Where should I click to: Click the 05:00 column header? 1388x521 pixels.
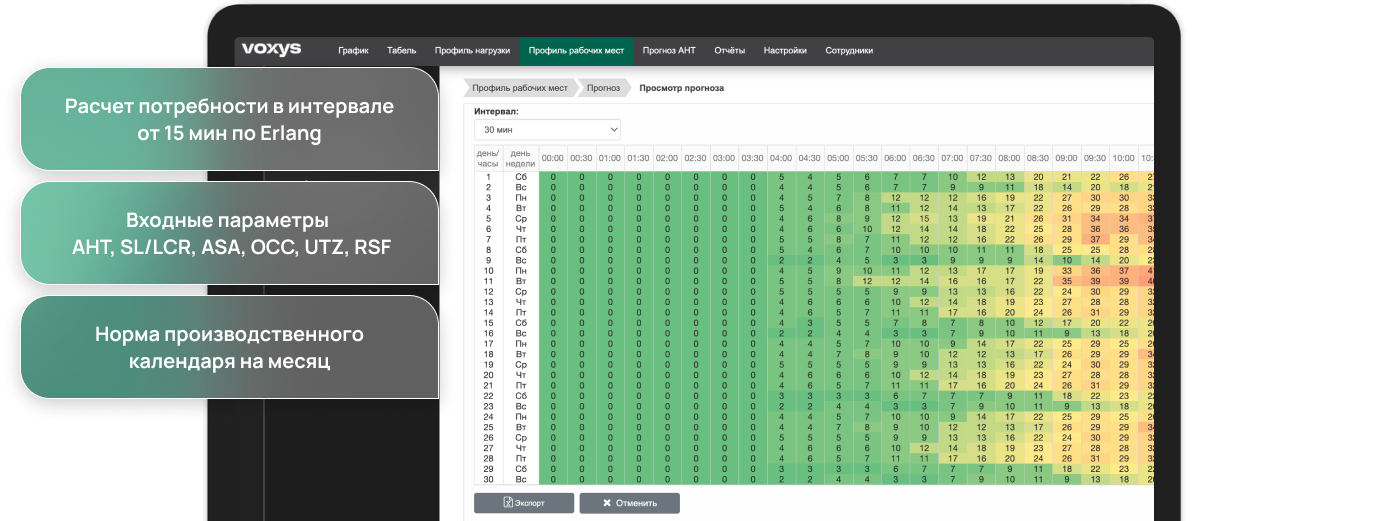click(x=838, y=158)
